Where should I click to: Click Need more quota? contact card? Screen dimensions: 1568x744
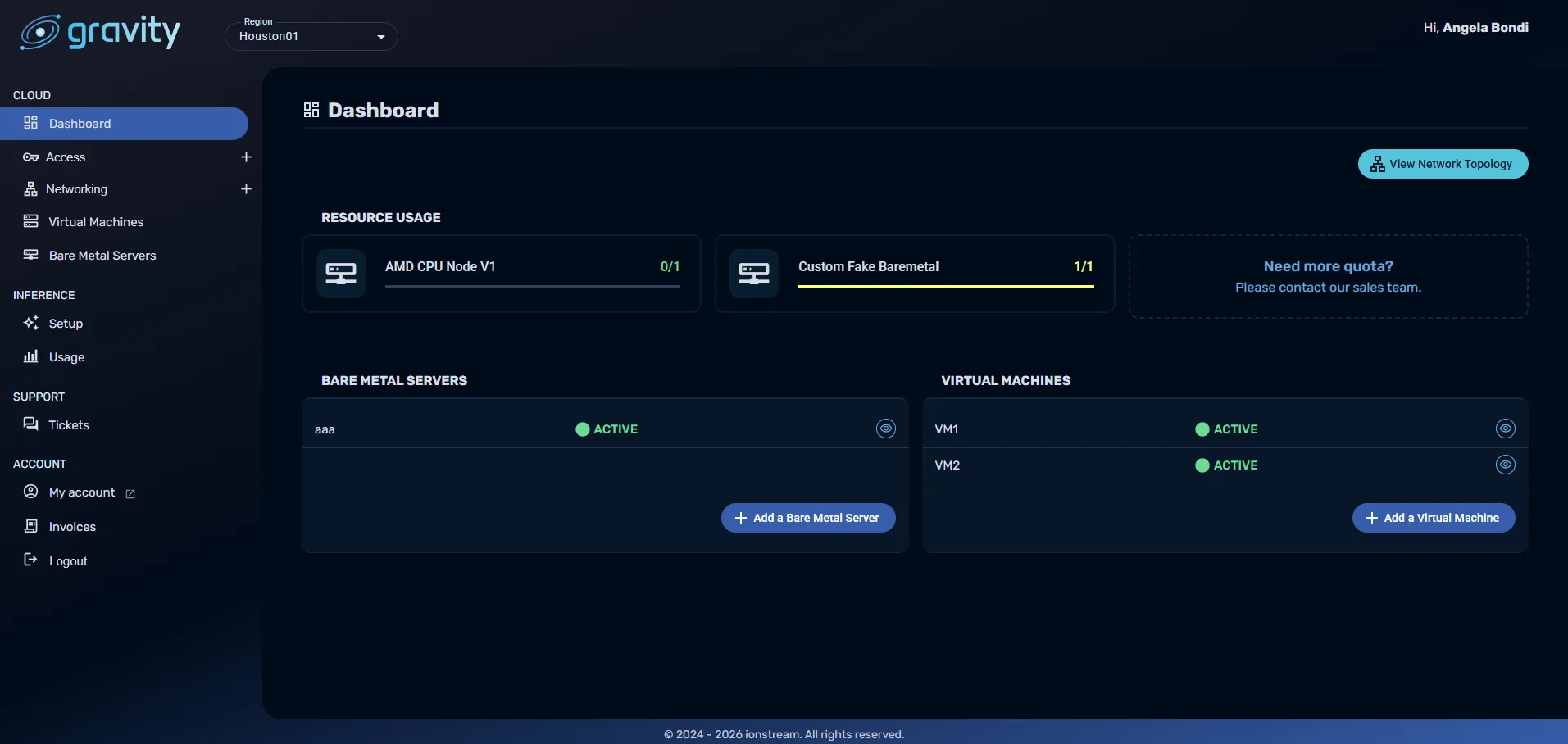pyautogui.click(x=1329, y=277)
